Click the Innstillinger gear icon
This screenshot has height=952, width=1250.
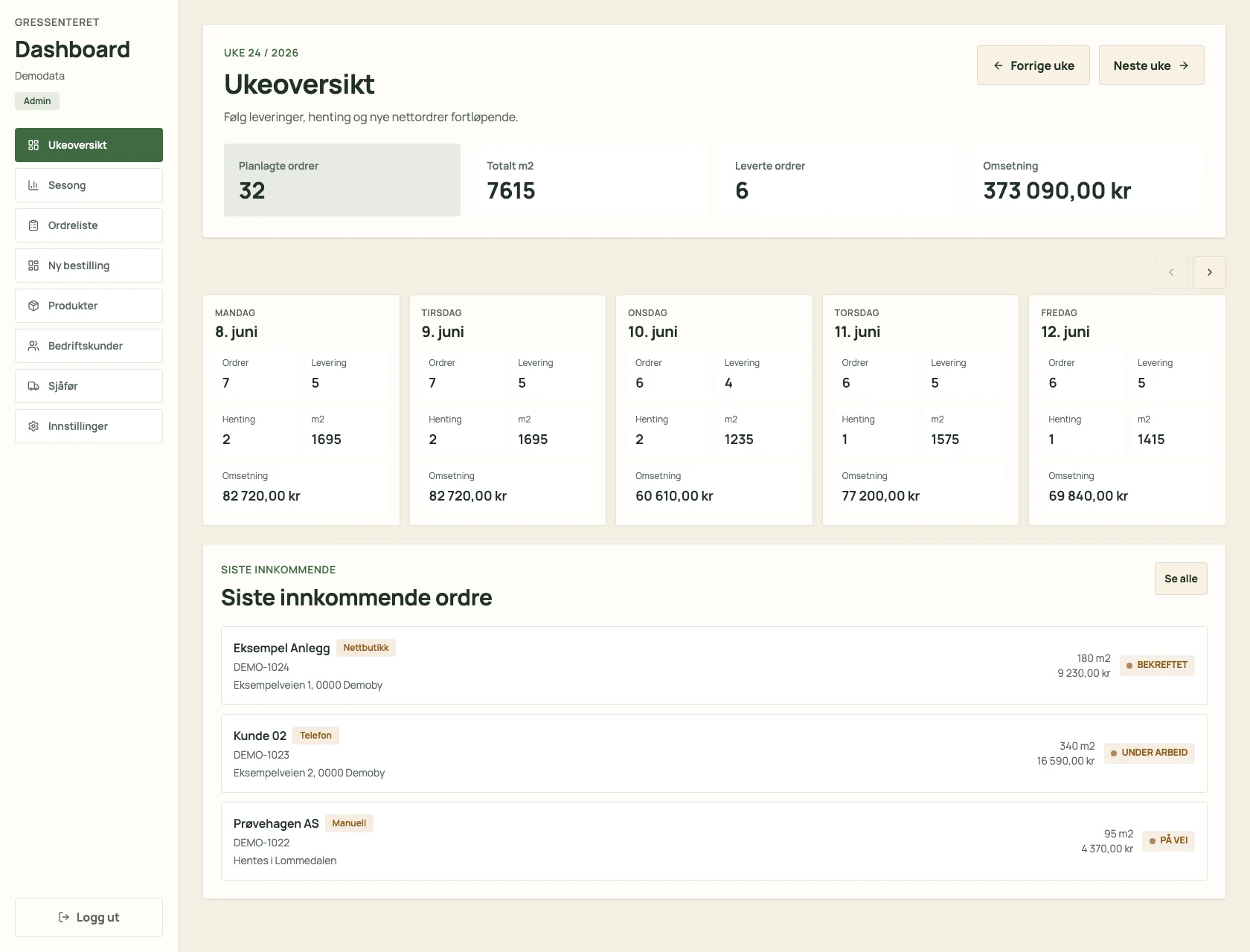33,426
